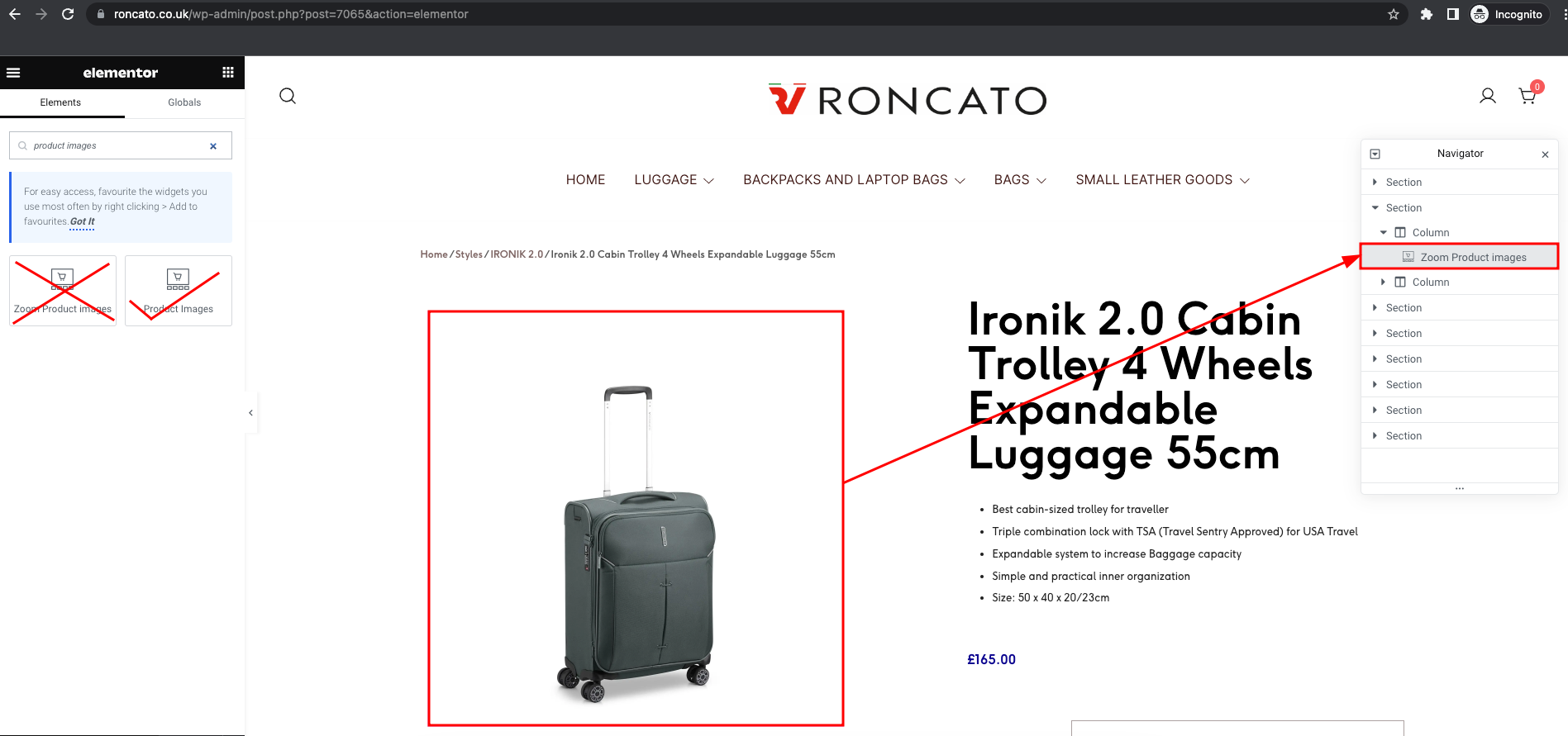The height and width of the screenshot is (736, 1568).
Task: Click the site search magnifier icon
Action: (x=288, y=96)
